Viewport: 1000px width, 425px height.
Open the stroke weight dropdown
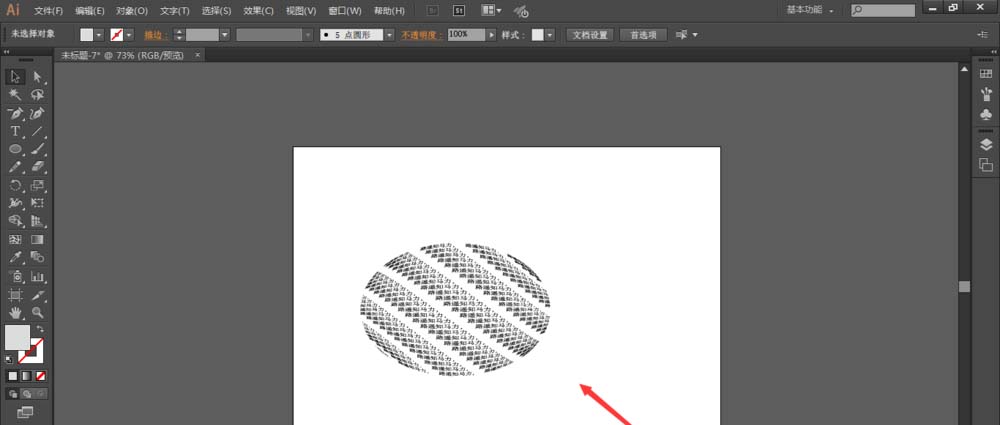224,35
